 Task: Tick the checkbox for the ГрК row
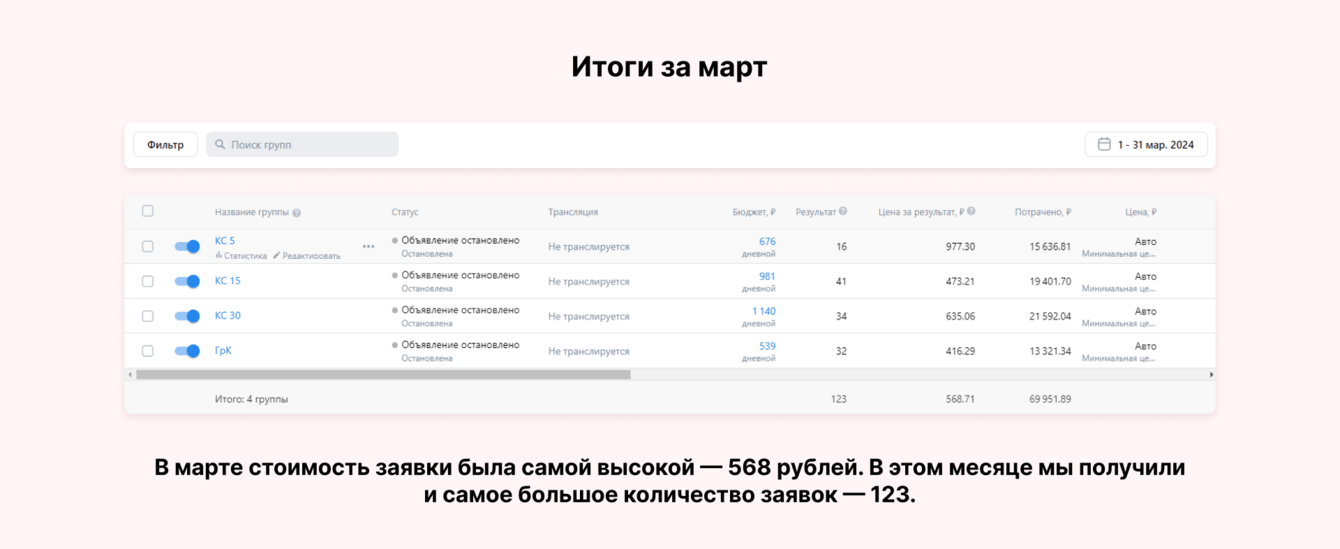tap(147, 351)
